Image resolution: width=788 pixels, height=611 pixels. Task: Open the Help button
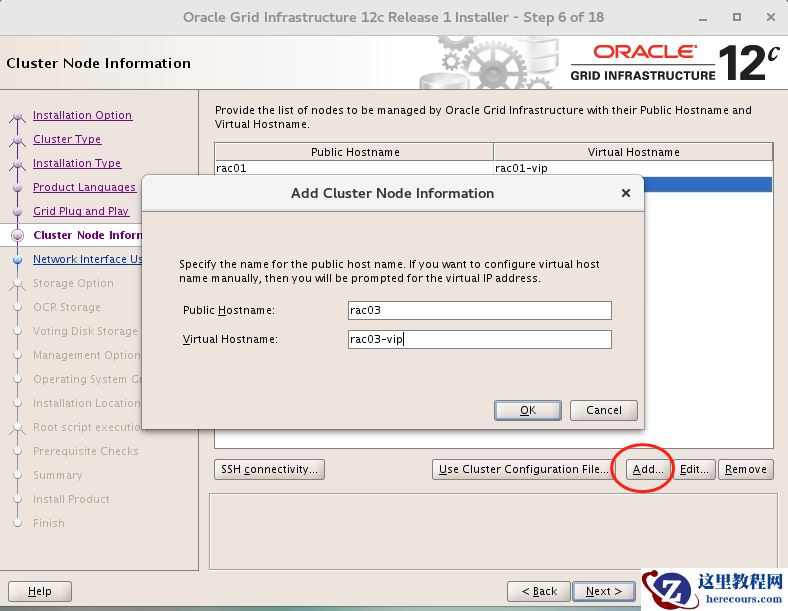tap(40, 591)
